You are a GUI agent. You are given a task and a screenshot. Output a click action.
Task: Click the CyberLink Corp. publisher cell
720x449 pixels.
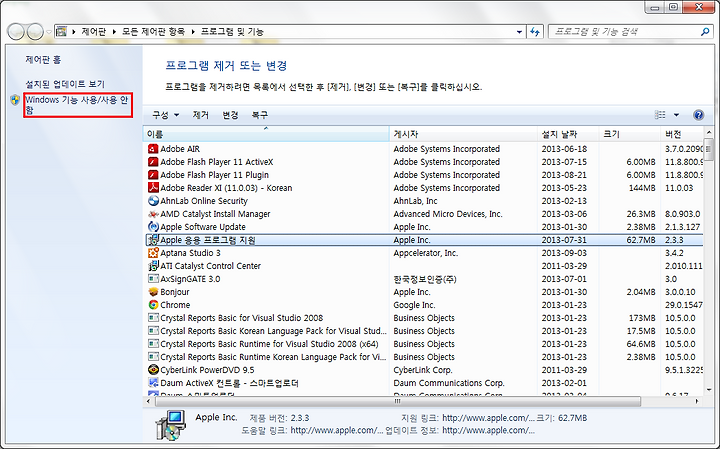[x=423, y=370]
